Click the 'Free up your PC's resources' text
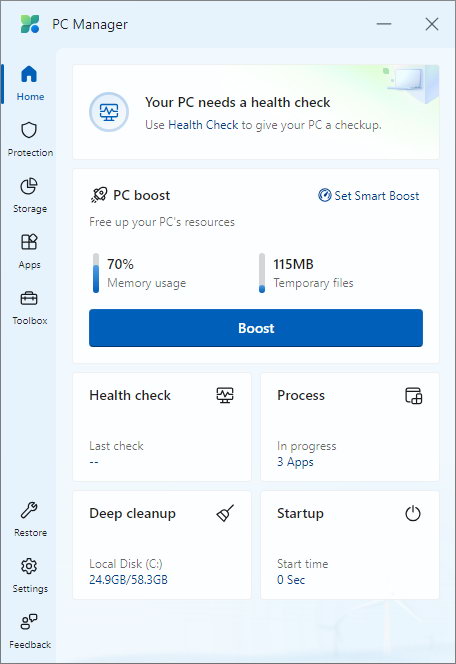Image resolution: width=456 pixels, height=664 pixels. [x=162, y=222]
